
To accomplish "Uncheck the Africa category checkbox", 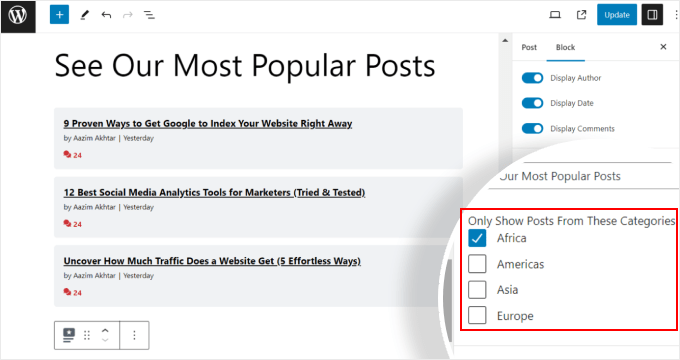I will 477,238.
